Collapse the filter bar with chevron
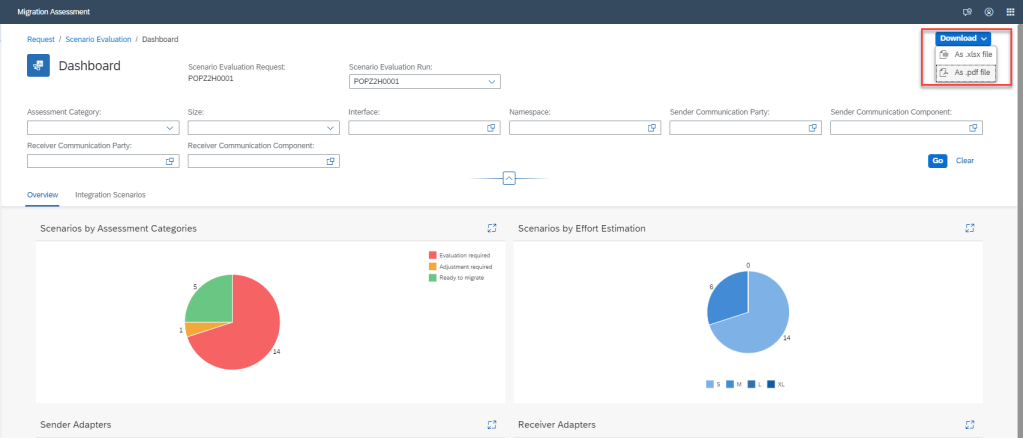This screenshot has width=1023, height=438. tap(509, 178)
